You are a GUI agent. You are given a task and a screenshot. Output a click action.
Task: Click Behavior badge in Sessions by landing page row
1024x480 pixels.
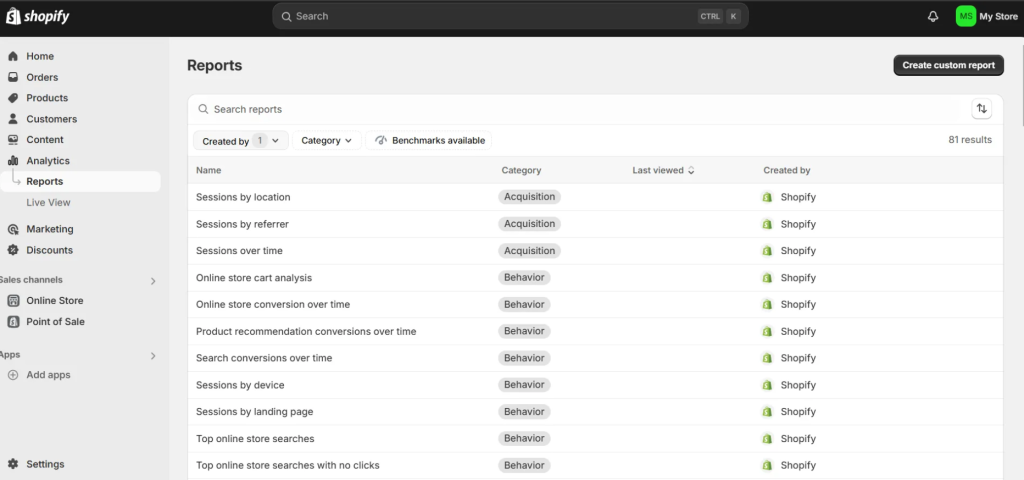coord(524,412)
